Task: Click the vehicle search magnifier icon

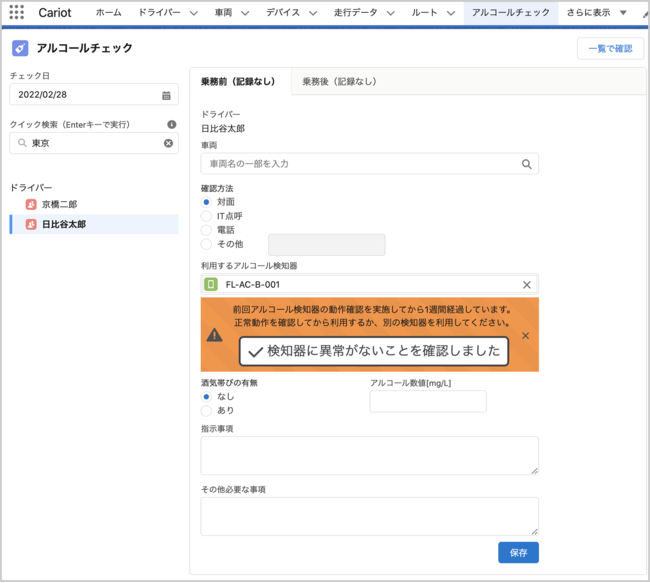Action: (x=527, y=164)
